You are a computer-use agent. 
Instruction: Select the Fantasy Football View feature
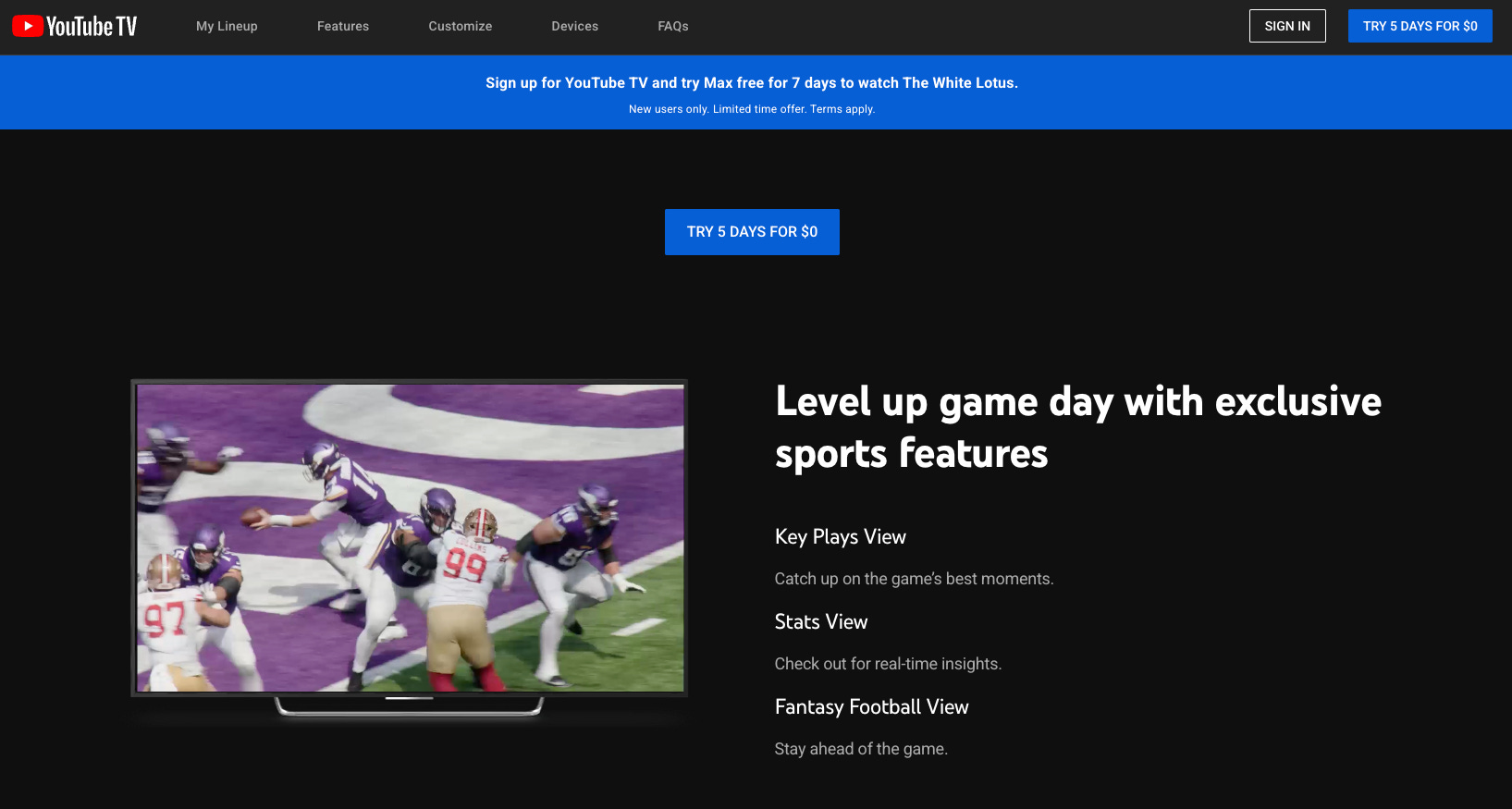pos(872,706)
